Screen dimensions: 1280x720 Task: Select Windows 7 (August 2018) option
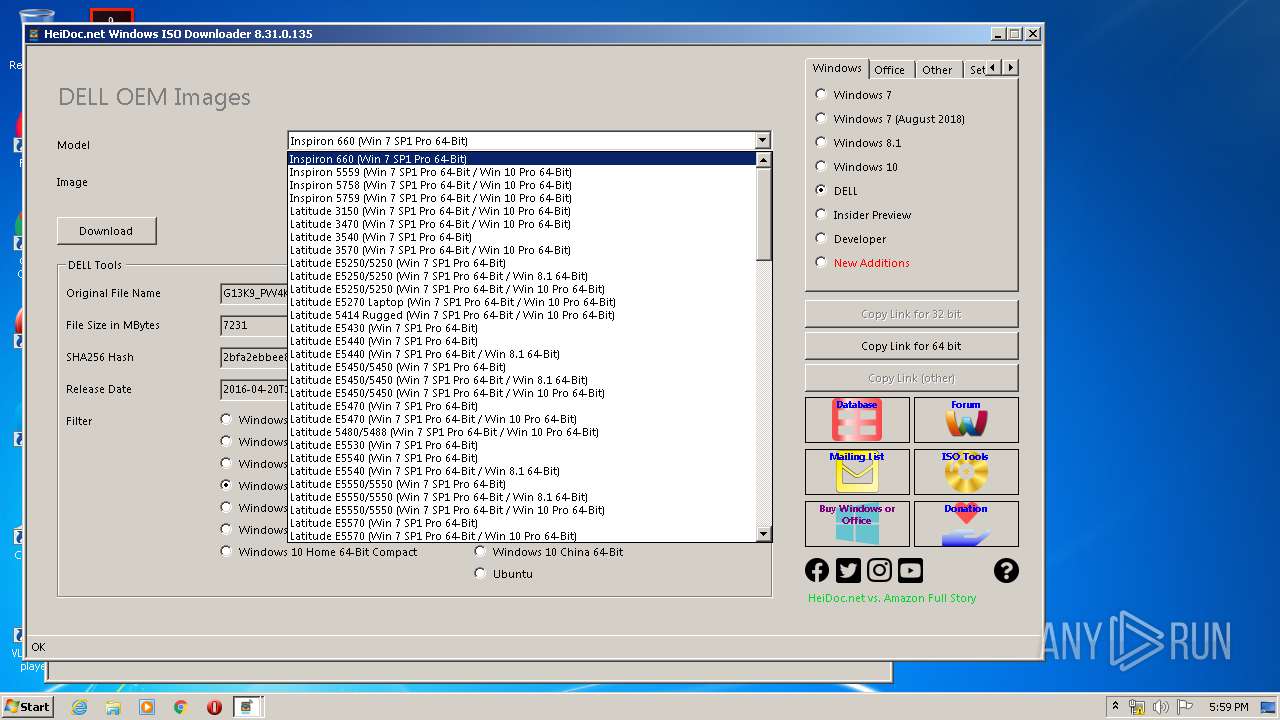pos(821,118)
